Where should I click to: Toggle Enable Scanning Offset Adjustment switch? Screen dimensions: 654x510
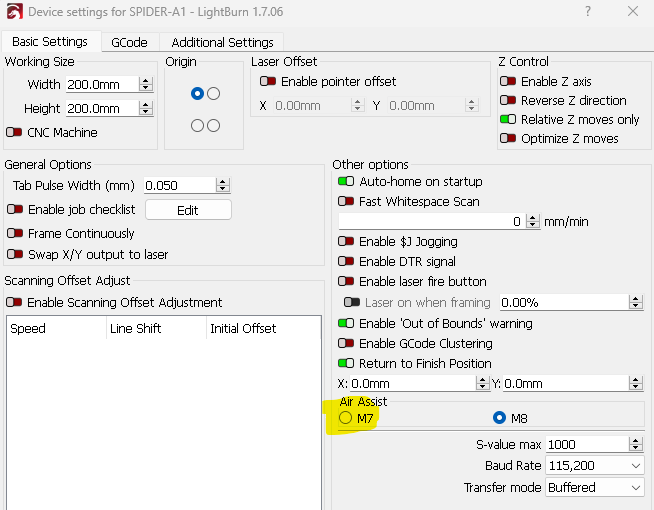(x=14, y=302)
